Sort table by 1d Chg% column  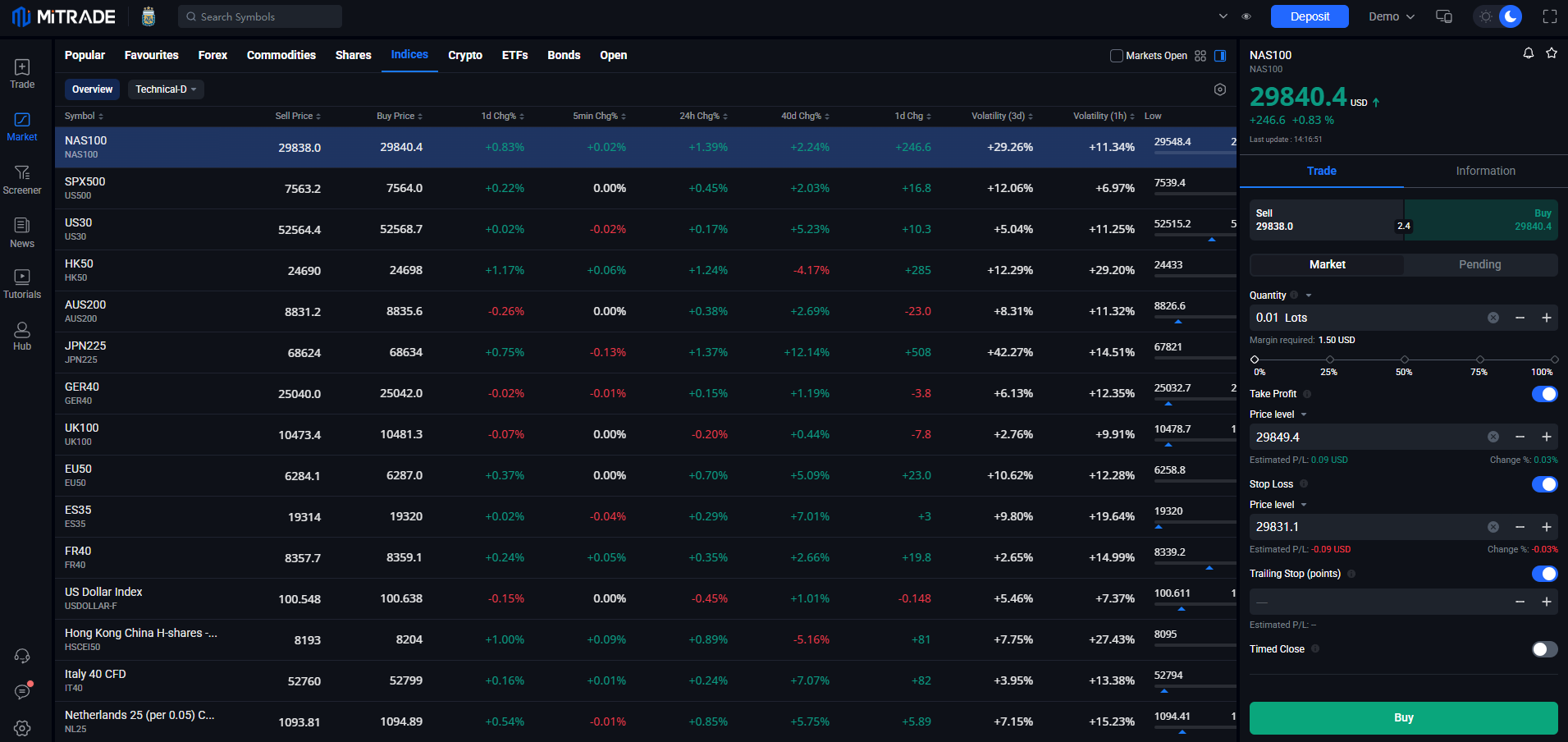pyautogui.click(x=502, y=116)
